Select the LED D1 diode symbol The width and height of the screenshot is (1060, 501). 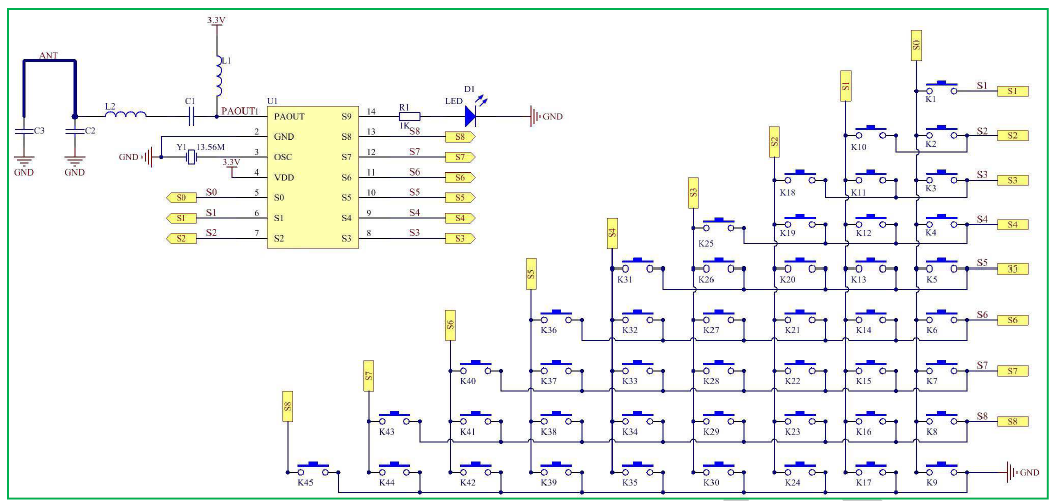point(467,116)
